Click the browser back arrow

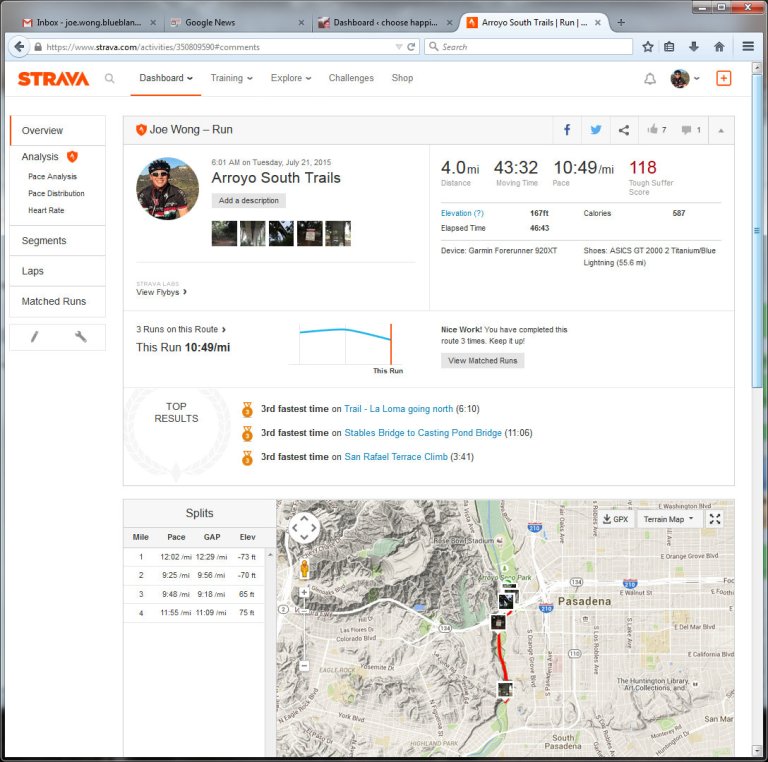click(19, 47)
